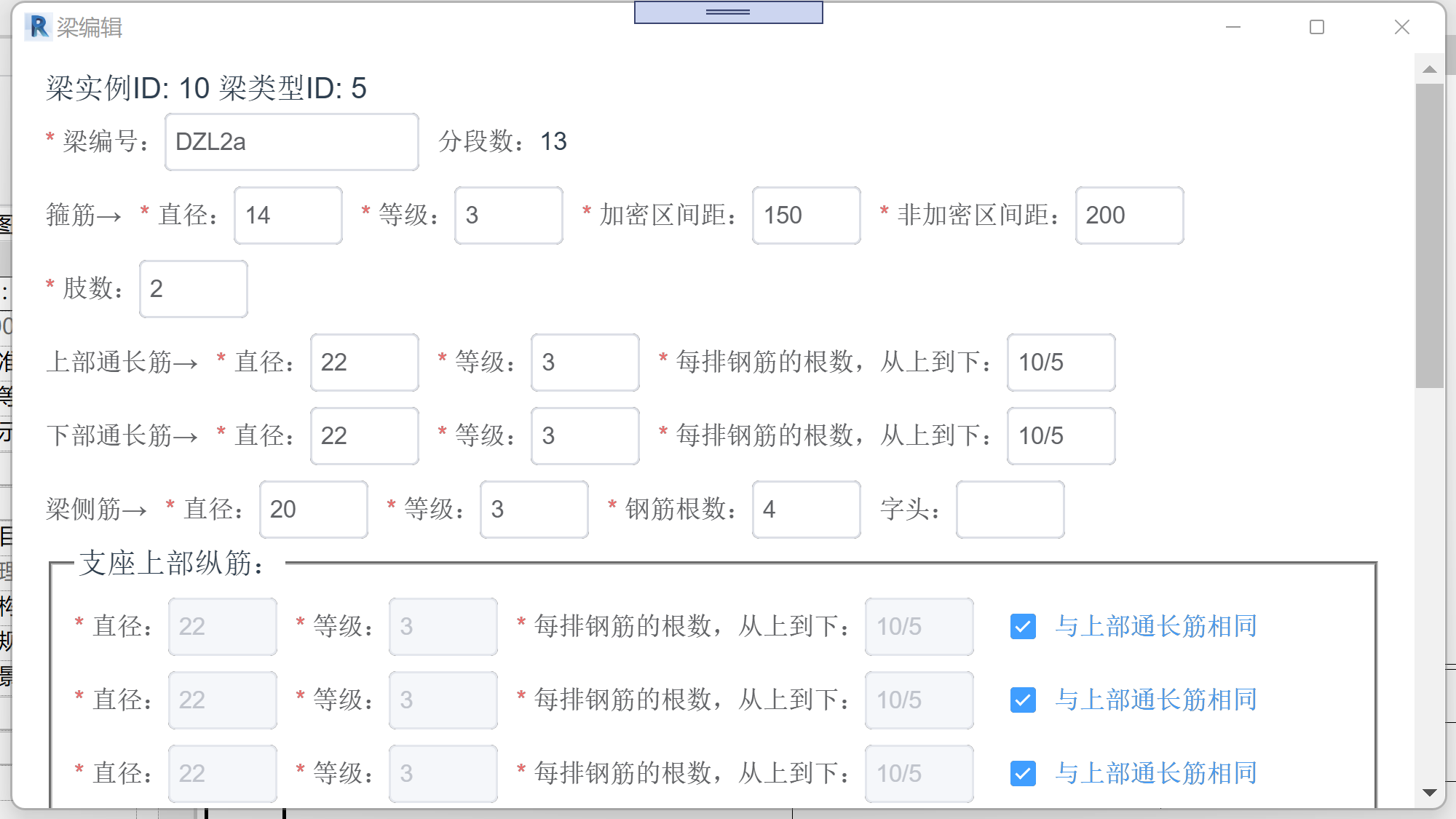Select the 梁侧筋 直径 field showing 20

pyautogui.click(x=313, y=510)
